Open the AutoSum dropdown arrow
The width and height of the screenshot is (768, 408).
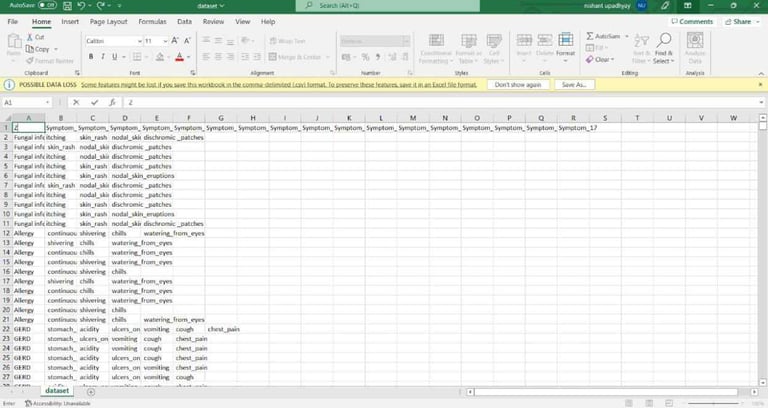pos(627,36)
